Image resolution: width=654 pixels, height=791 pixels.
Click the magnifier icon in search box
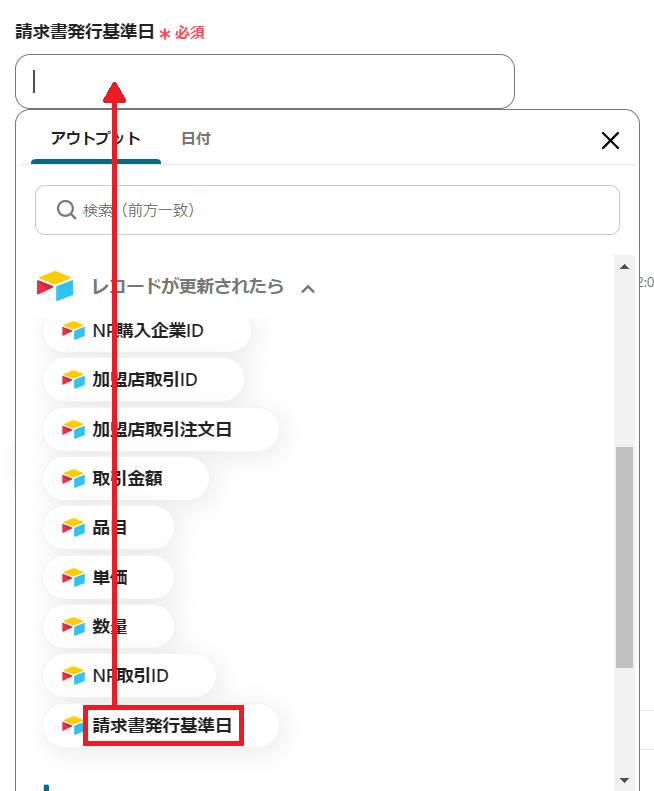66,209
